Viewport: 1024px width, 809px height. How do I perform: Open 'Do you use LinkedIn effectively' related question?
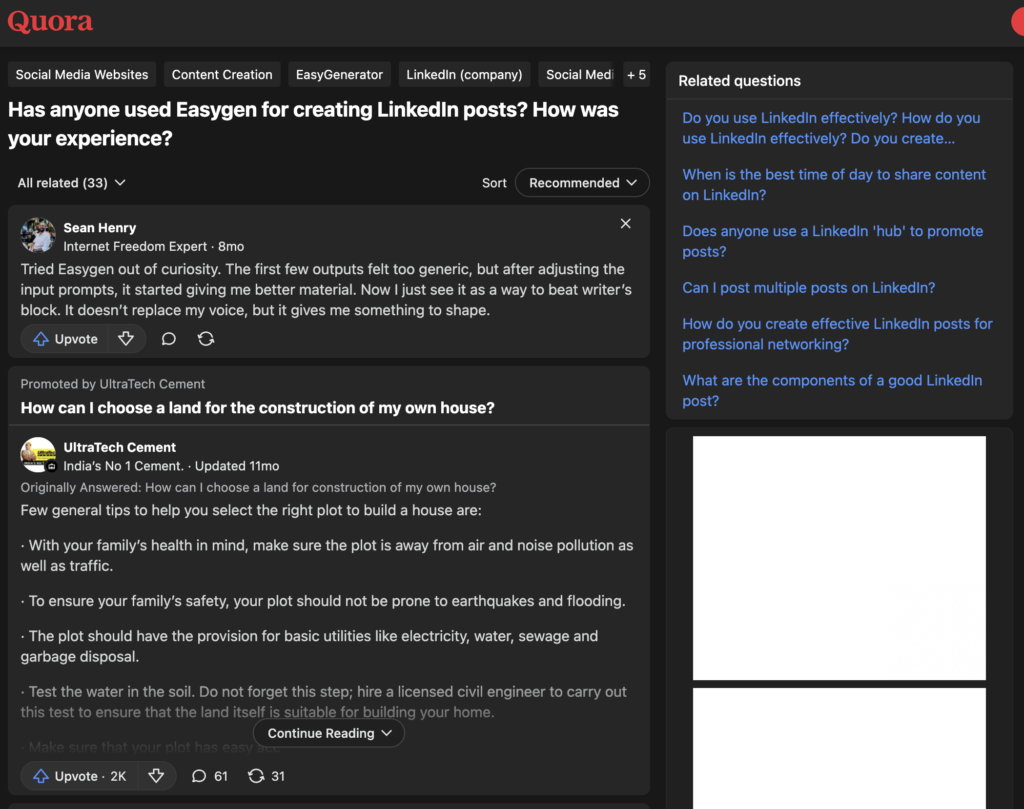coord(831,128)
